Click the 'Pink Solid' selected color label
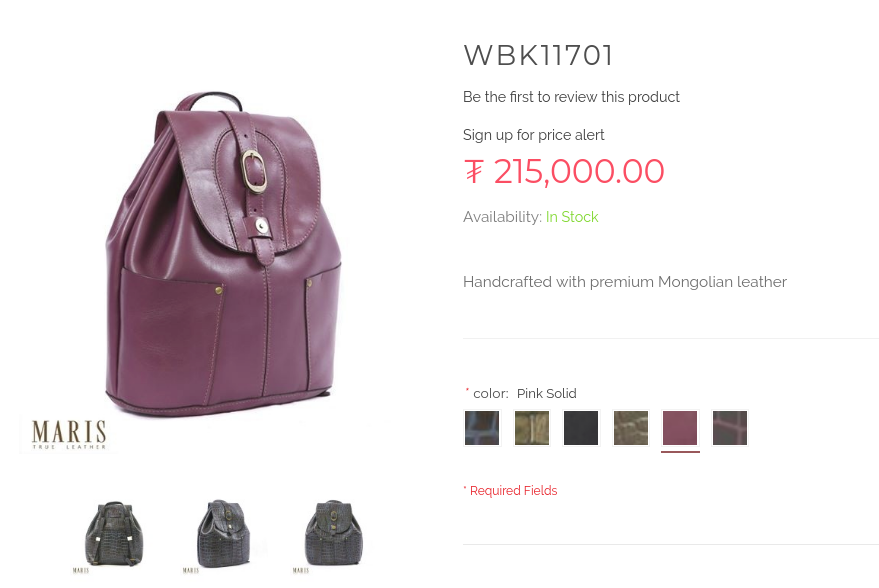The image size is (879, 588). [x=547, y=393]
